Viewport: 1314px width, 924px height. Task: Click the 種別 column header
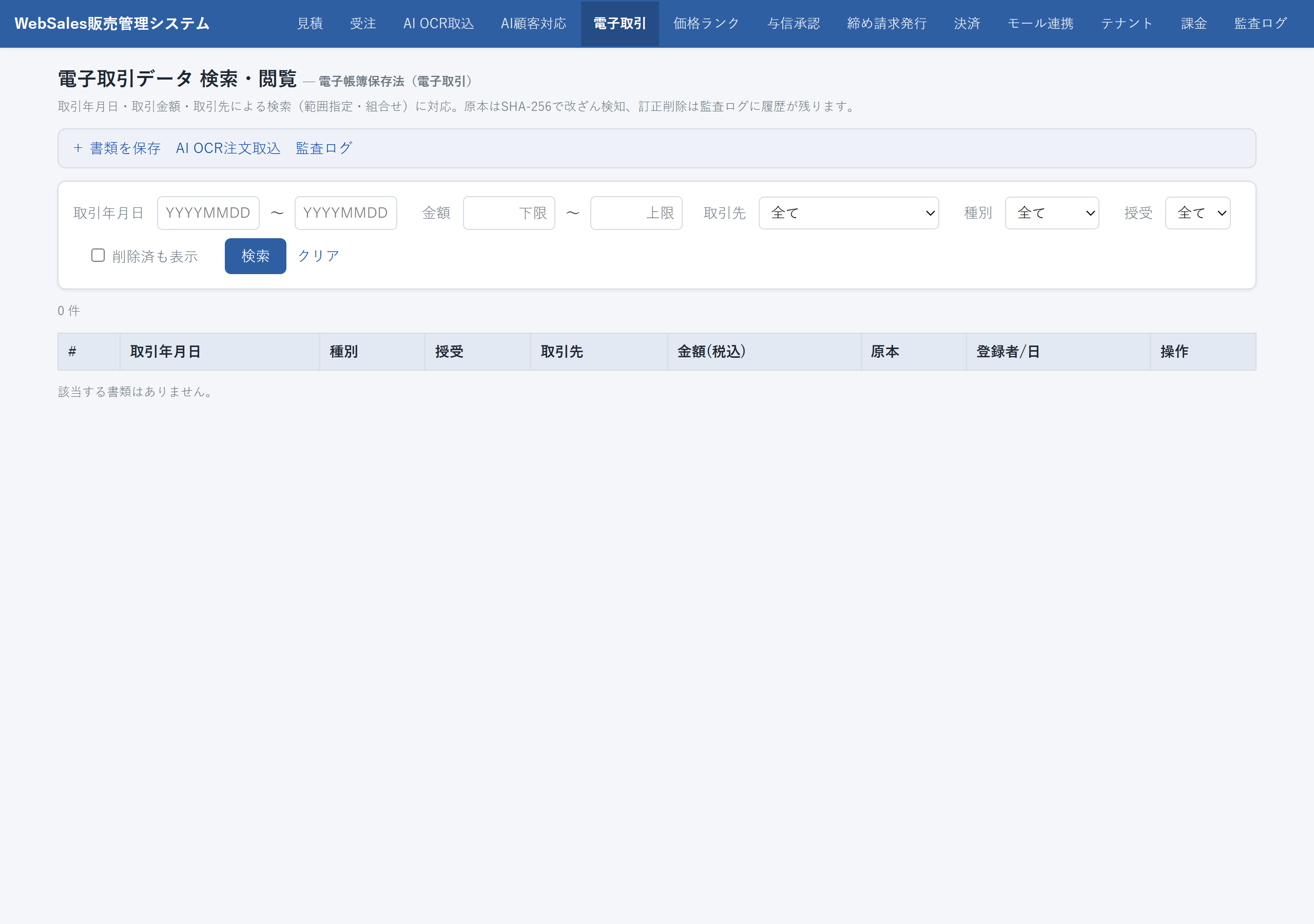coord(372,352)
